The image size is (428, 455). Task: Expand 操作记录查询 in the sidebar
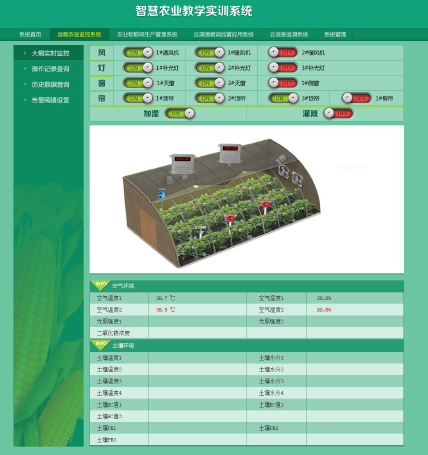pyautogui.click(x=49, y=69)
